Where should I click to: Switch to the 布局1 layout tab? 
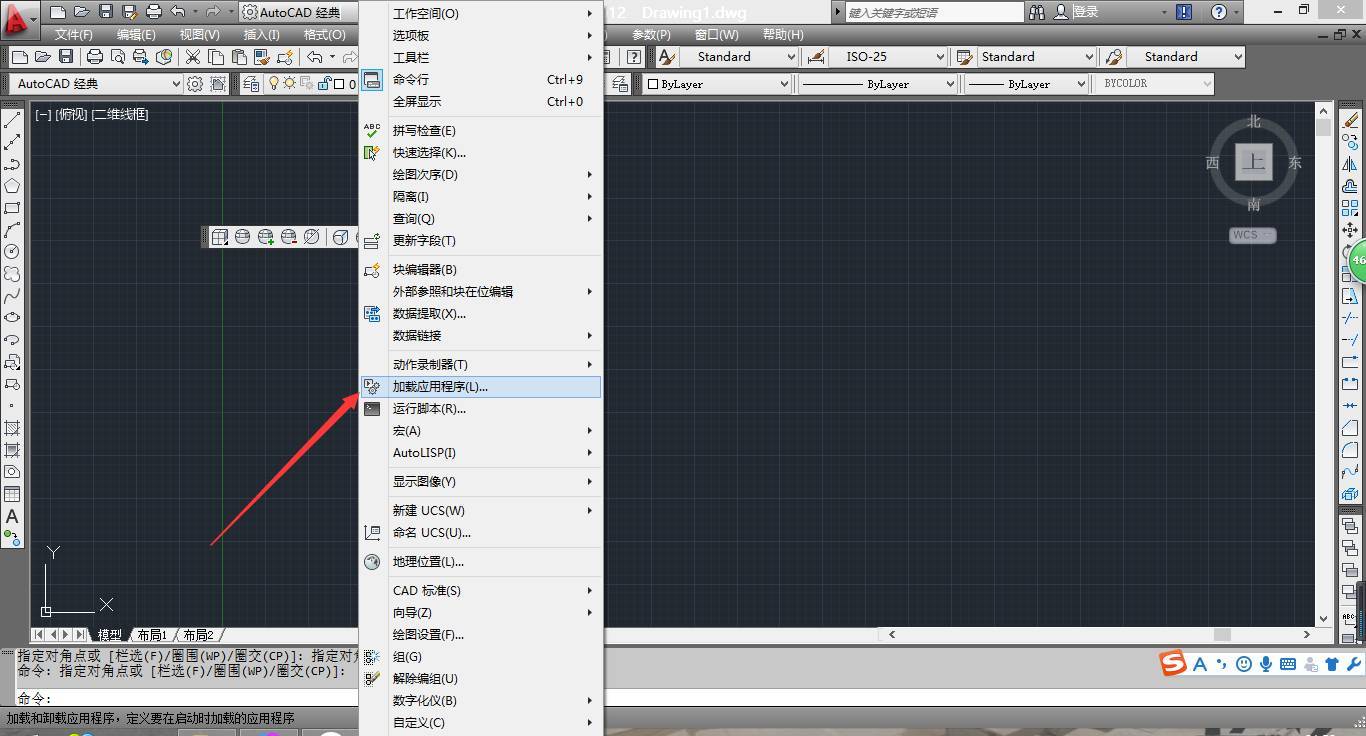tap(150, 634)
